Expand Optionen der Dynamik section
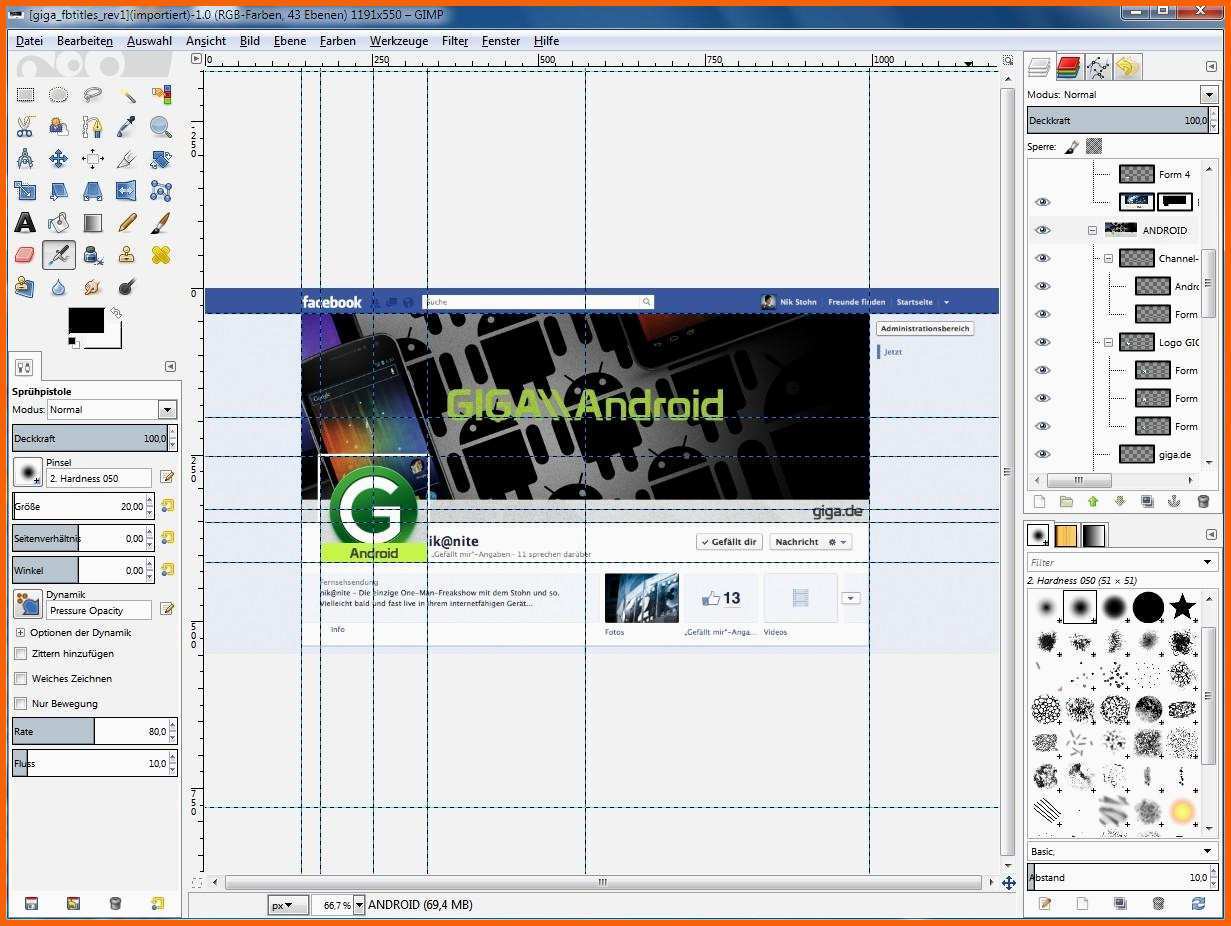This screenshot has width=1231, height=926. point(20,633)
